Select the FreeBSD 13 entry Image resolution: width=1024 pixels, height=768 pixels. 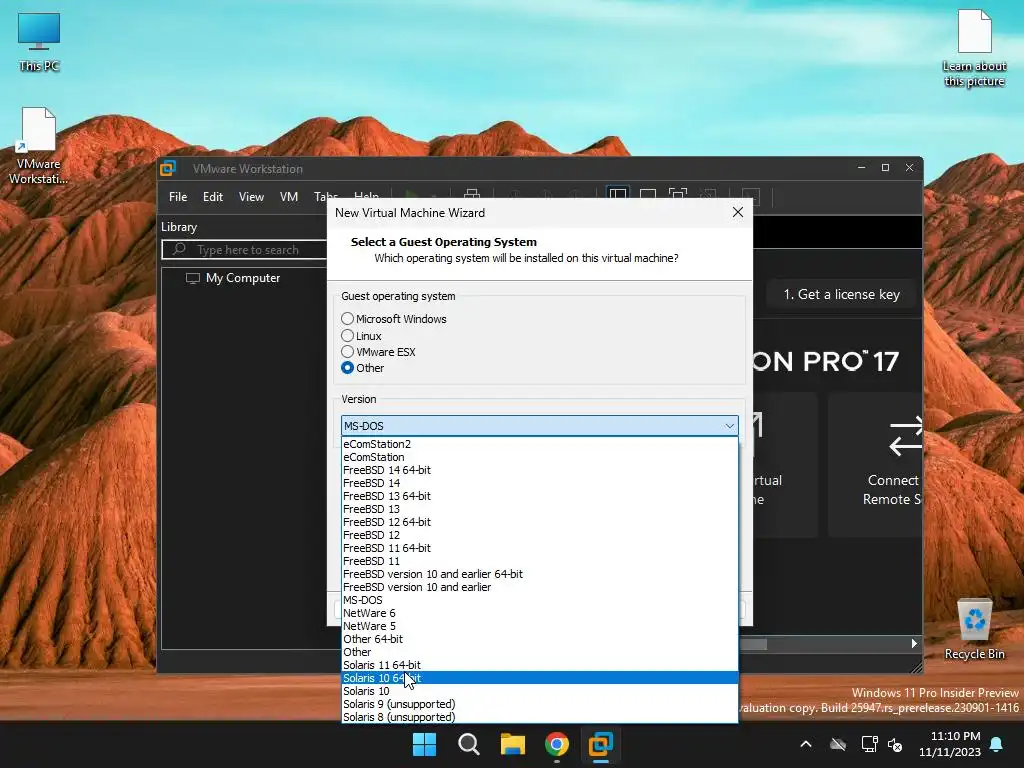click(x=539, y=509)
